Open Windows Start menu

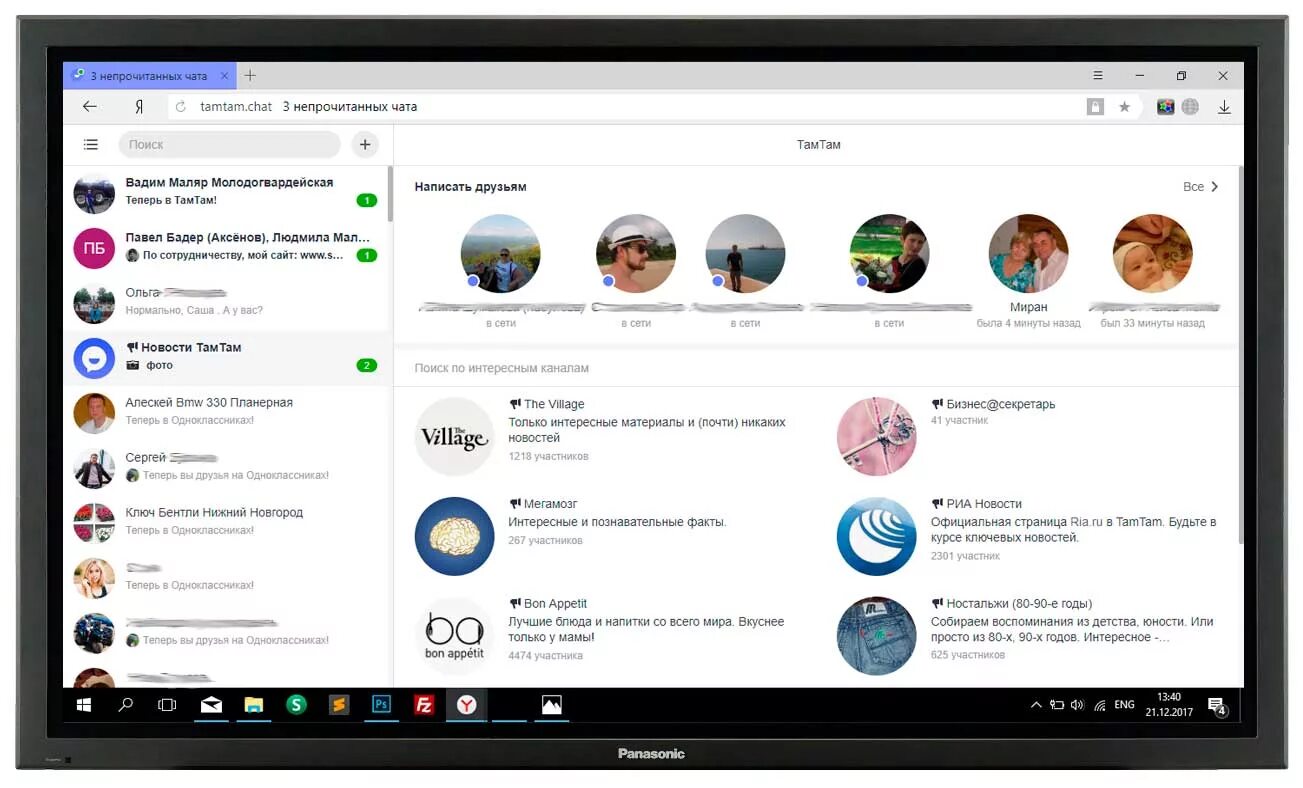point(84,705)
